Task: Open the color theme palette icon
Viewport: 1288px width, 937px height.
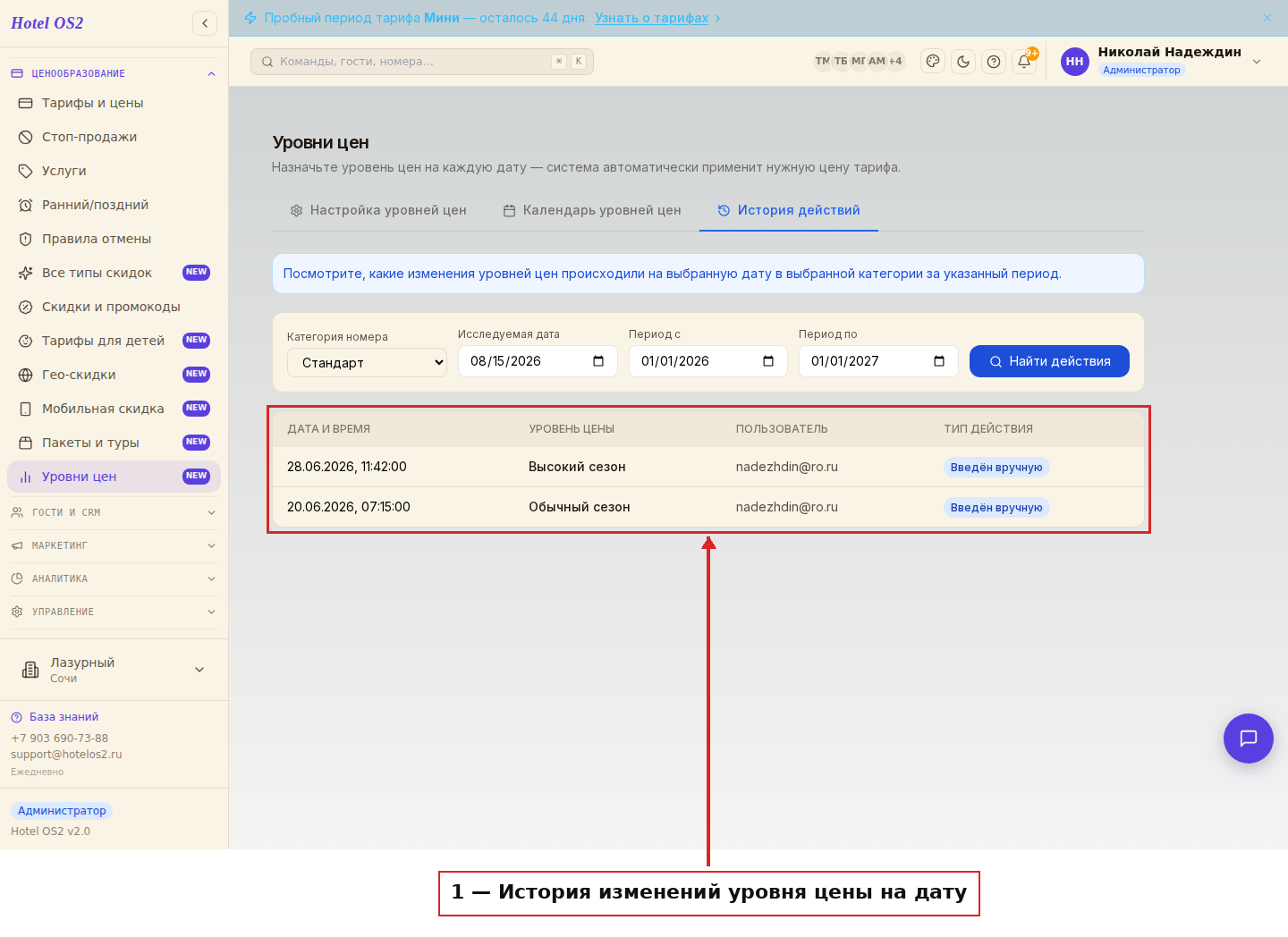Action: coord(933,62)
